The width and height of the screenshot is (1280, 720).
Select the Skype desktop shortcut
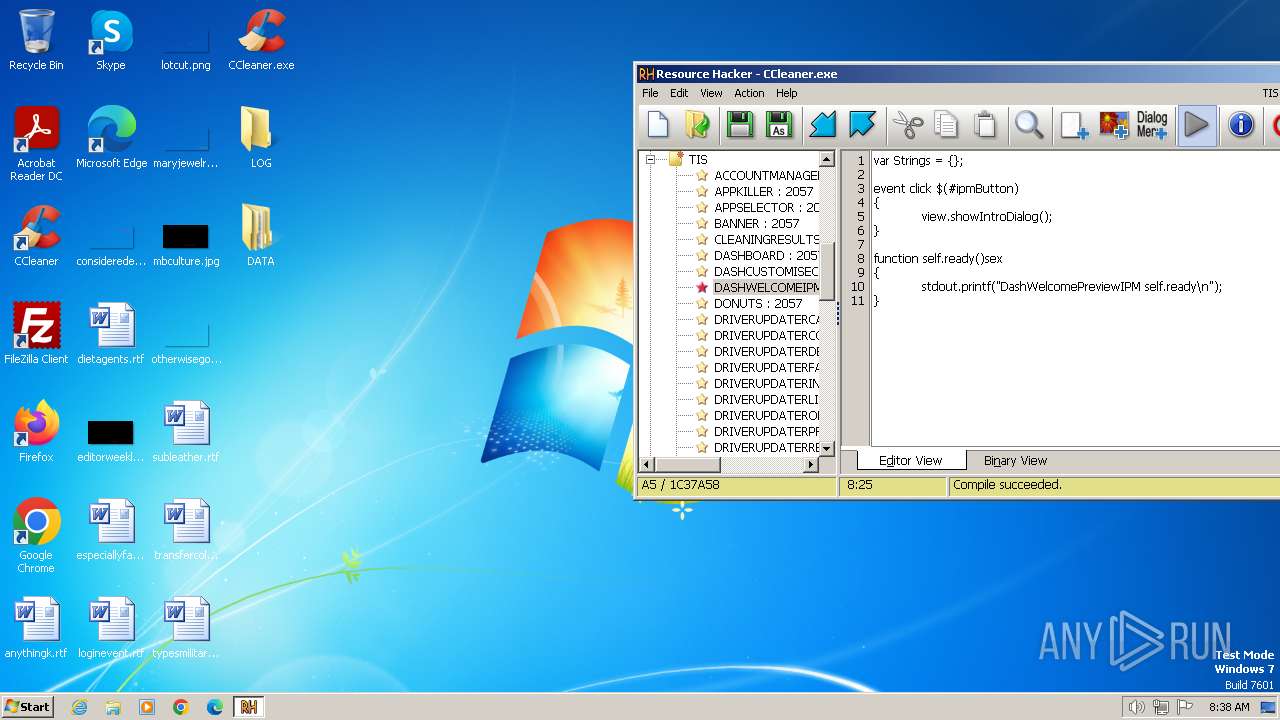click(x=110, y=40)
